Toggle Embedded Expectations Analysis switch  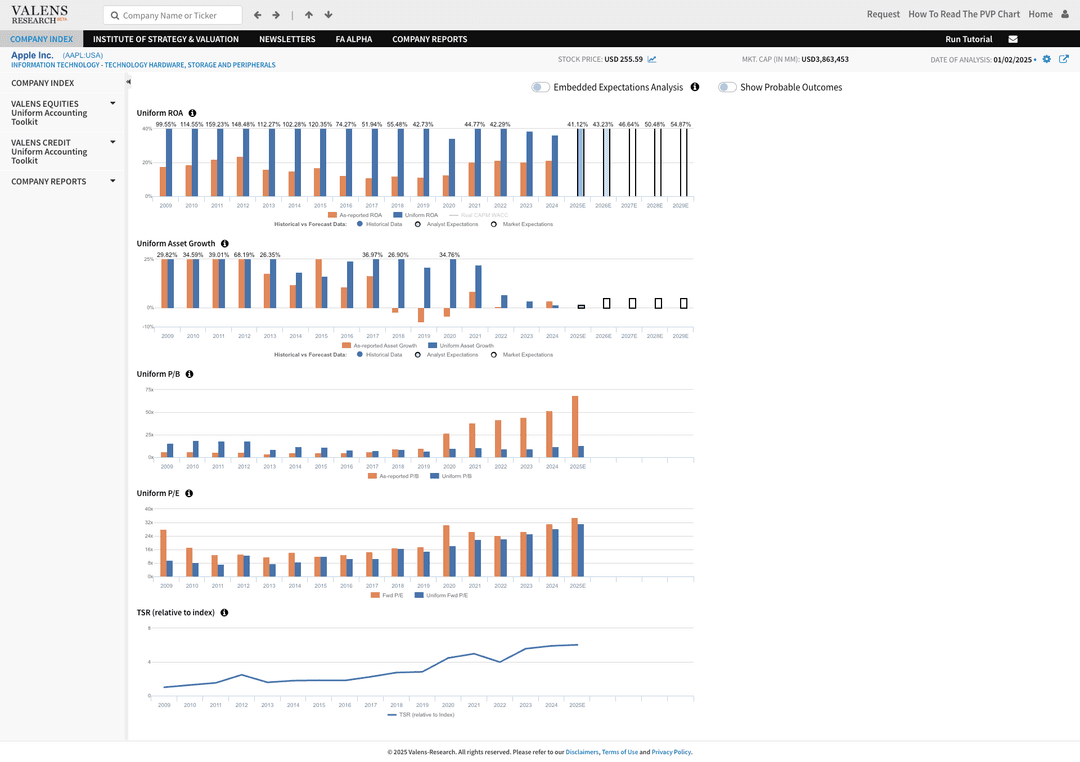[x=540, y=87]
